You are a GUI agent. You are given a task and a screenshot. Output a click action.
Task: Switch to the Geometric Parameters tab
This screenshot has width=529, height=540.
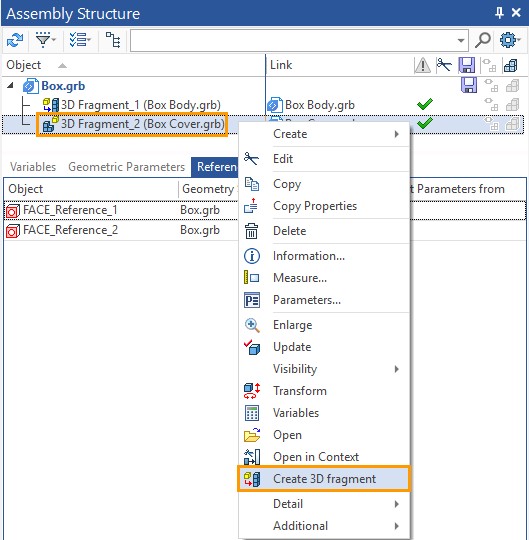point(126,167)
